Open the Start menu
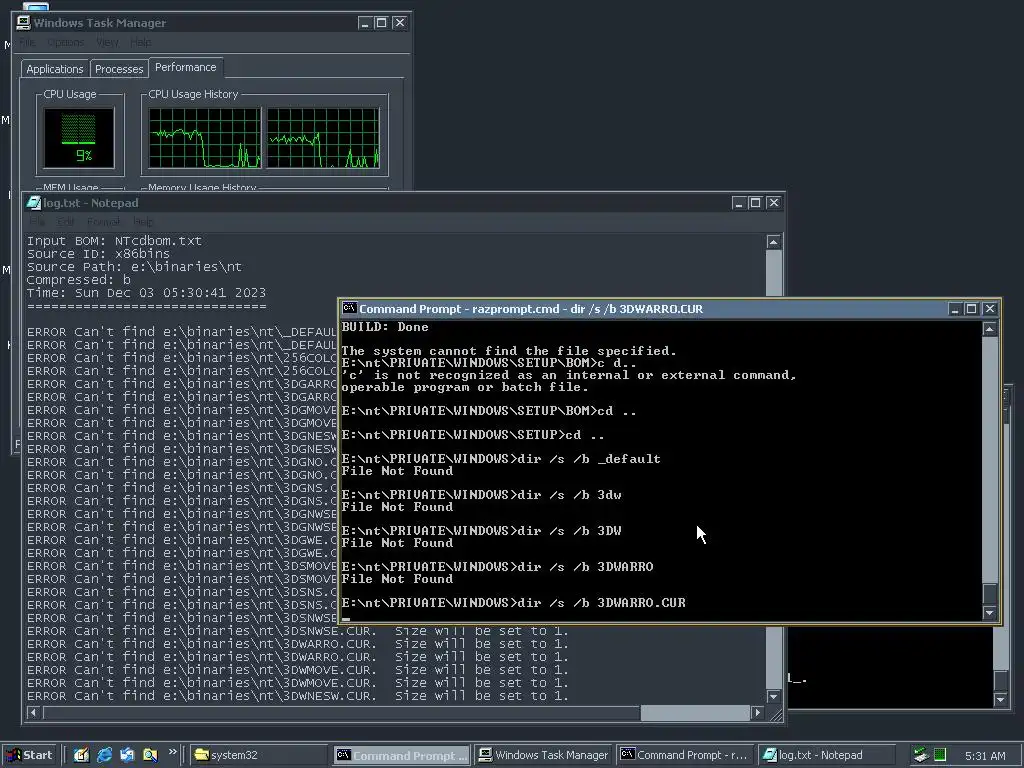Viewport: 1024px width, 768px height. pyautogui.click(x=29, y=755)
